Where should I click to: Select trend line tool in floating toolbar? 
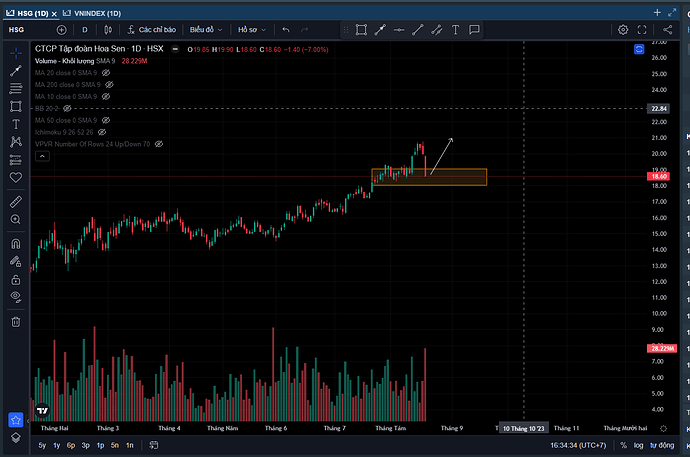click(x=418, y=30)
